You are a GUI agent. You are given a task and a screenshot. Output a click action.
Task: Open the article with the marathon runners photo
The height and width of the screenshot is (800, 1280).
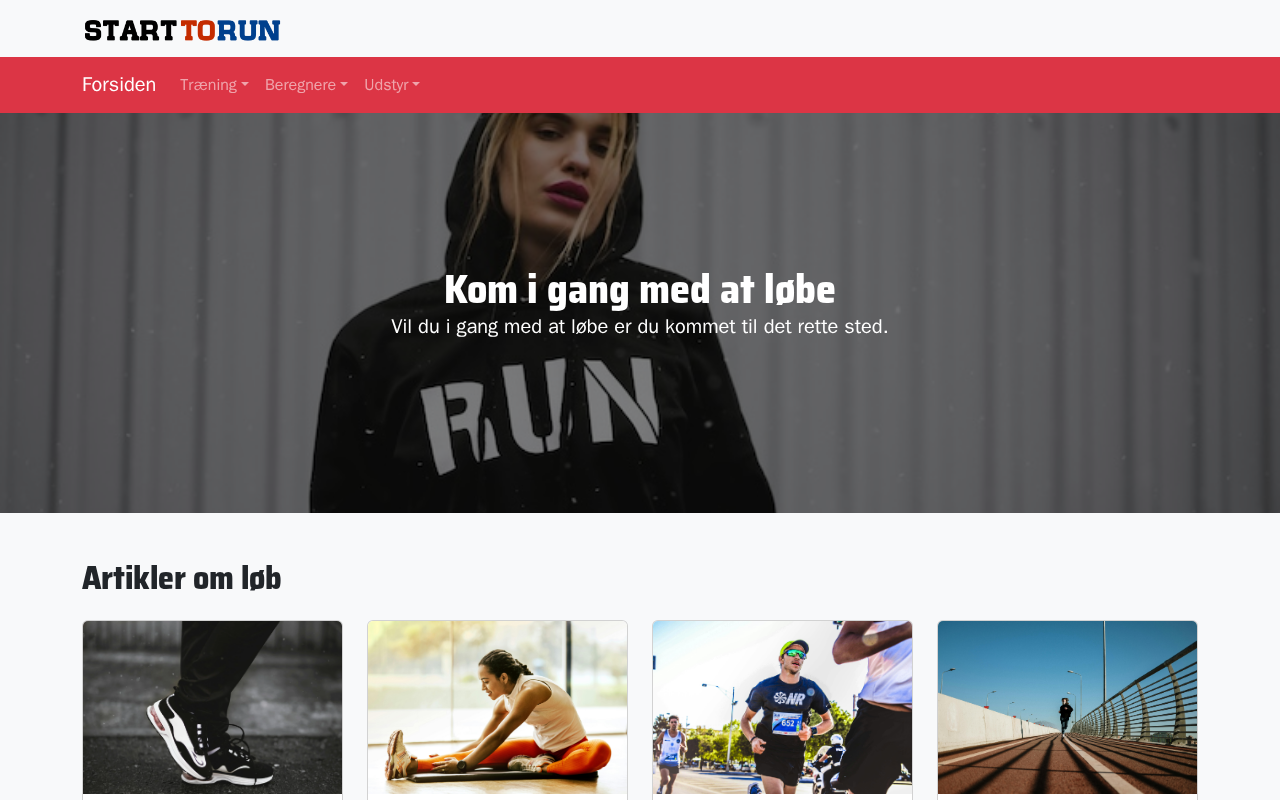(x=783, y=708)
